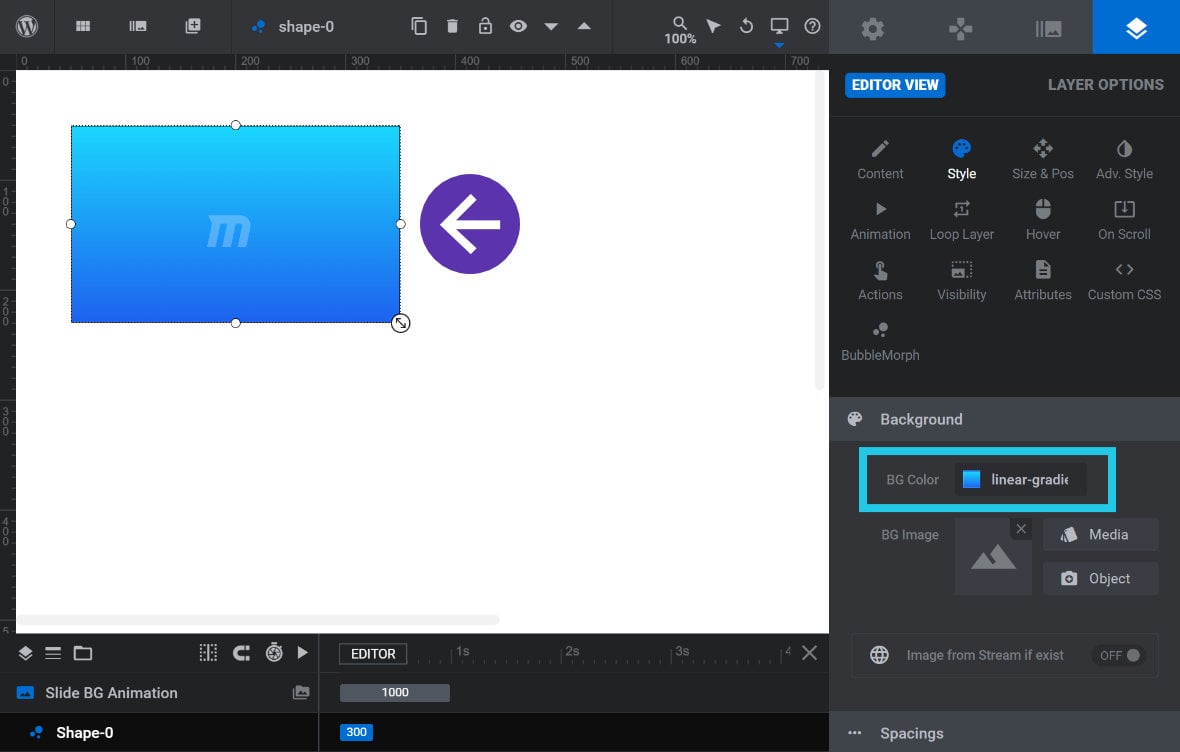Open the WordPress logo menu
Screen dimensions: 1180x752
[27, 26]
